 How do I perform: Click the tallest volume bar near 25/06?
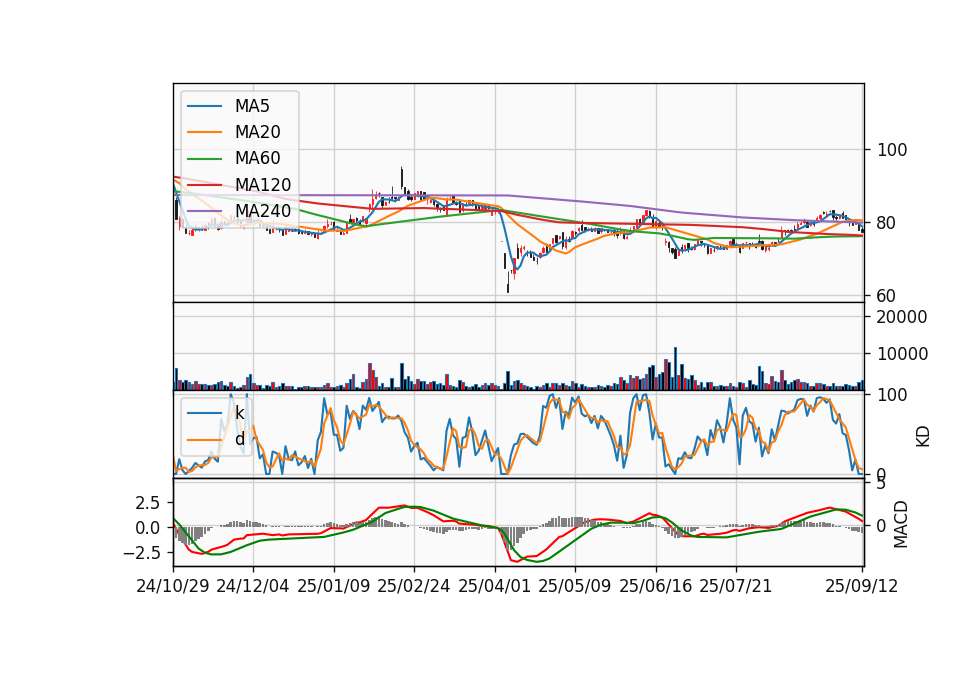click(x=675, y=369)
